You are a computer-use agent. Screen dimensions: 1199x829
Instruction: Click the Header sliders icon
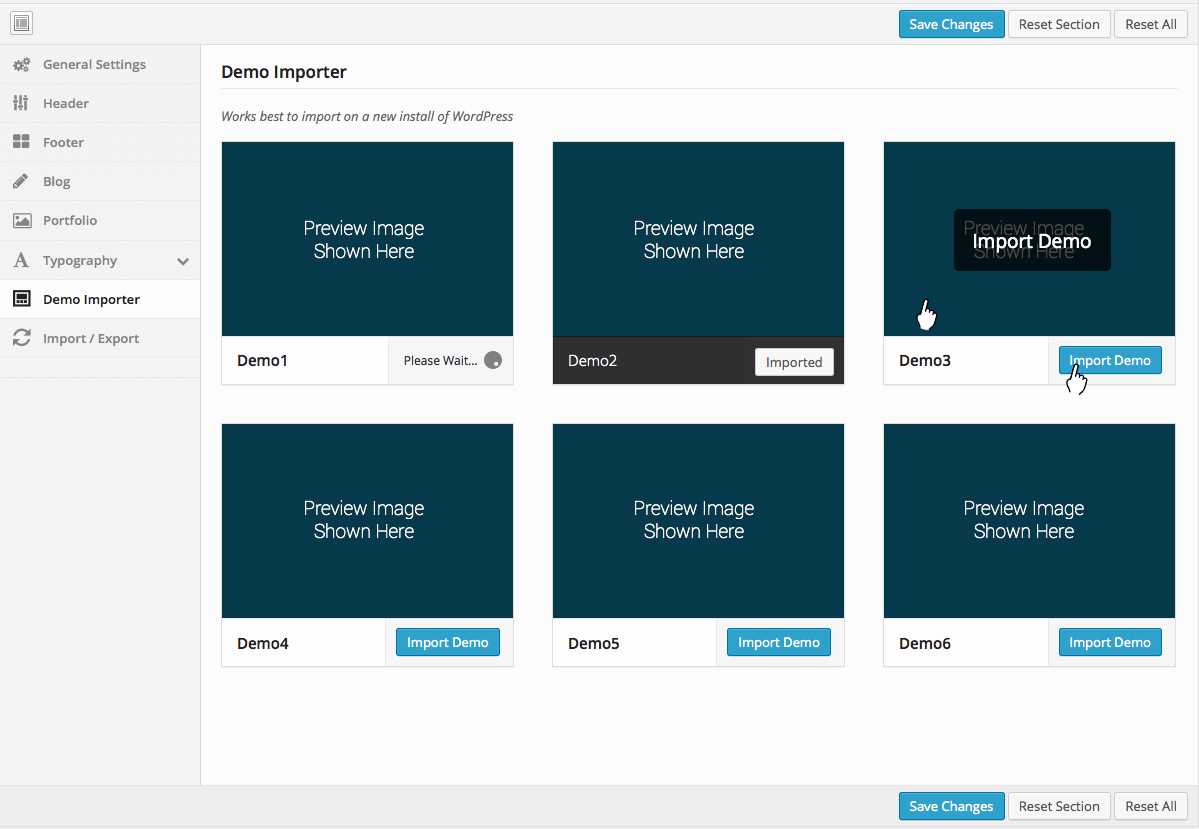(x=21, y=102)
